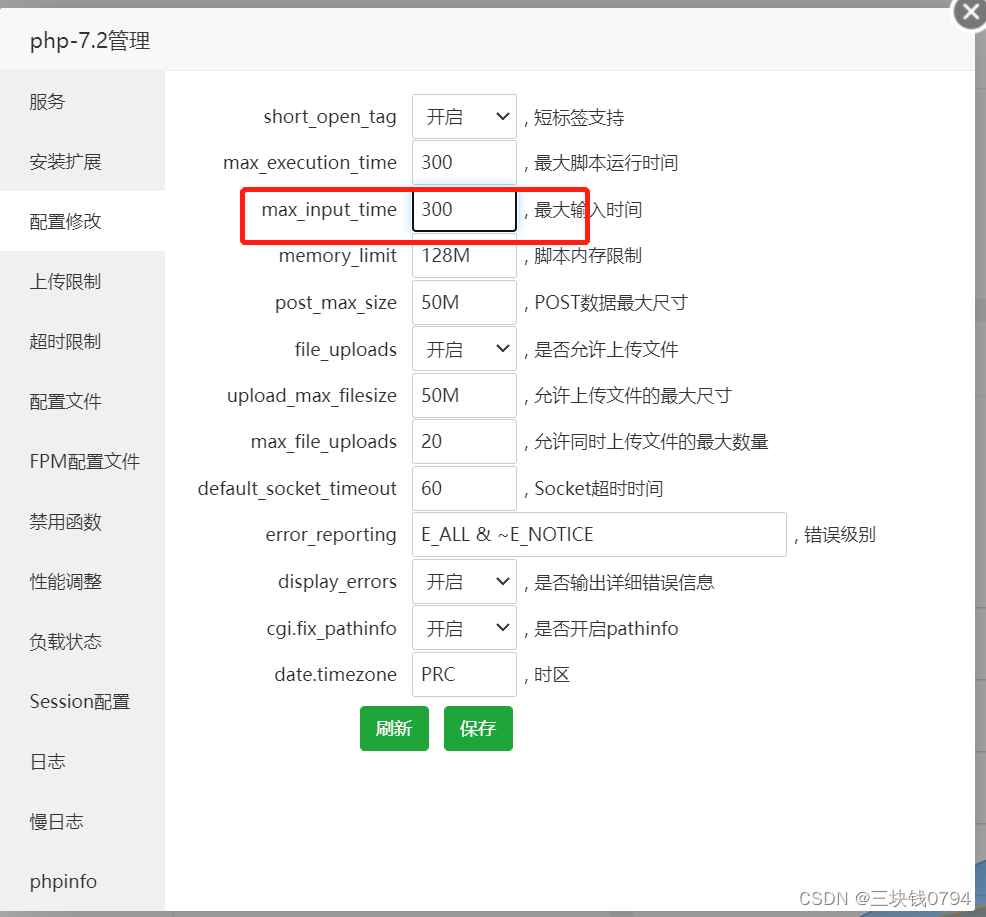Open the short_open_tag dropdown
986x917 pixels.
point(463,116)
